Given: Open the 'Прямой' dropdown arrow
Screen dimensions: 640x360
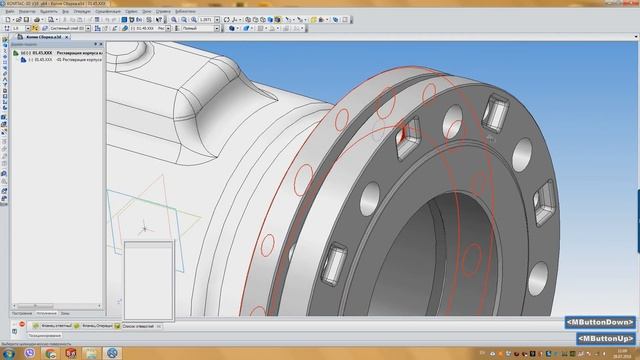Looking at the screenshot, I should pos(217,28).
